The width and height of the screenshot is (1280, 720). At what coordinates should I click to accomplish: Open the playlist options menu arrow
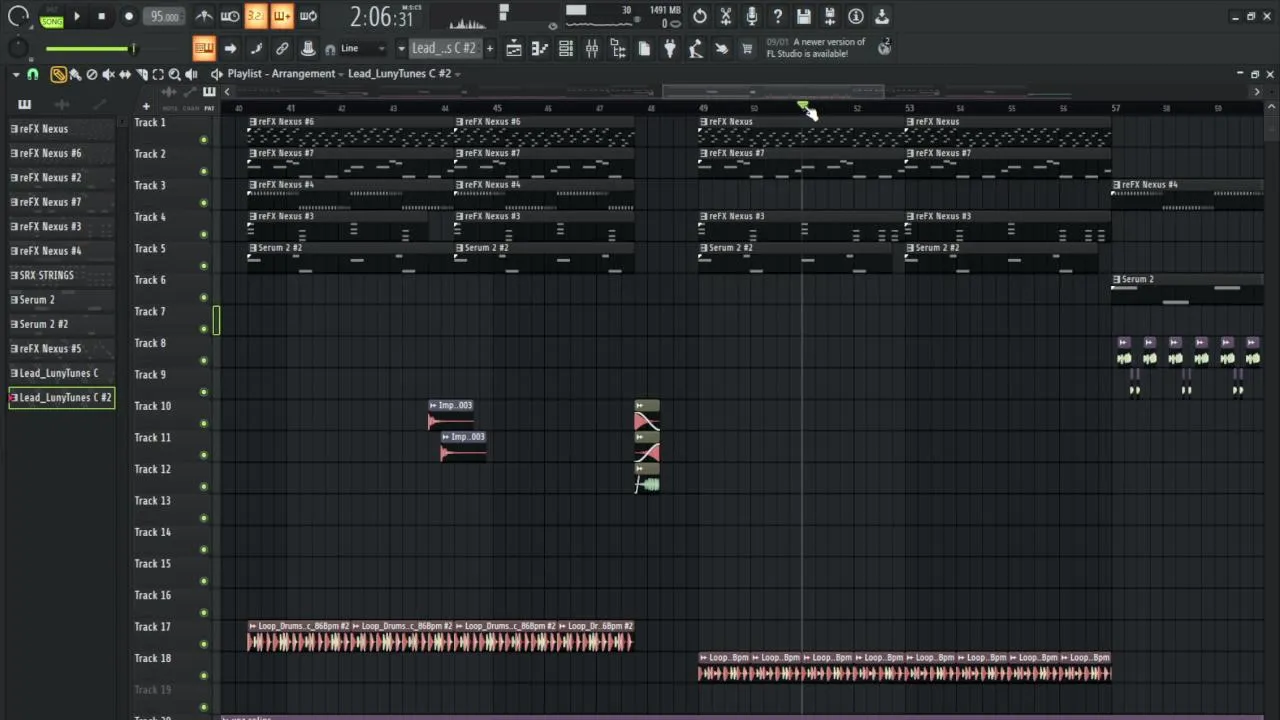15,74
